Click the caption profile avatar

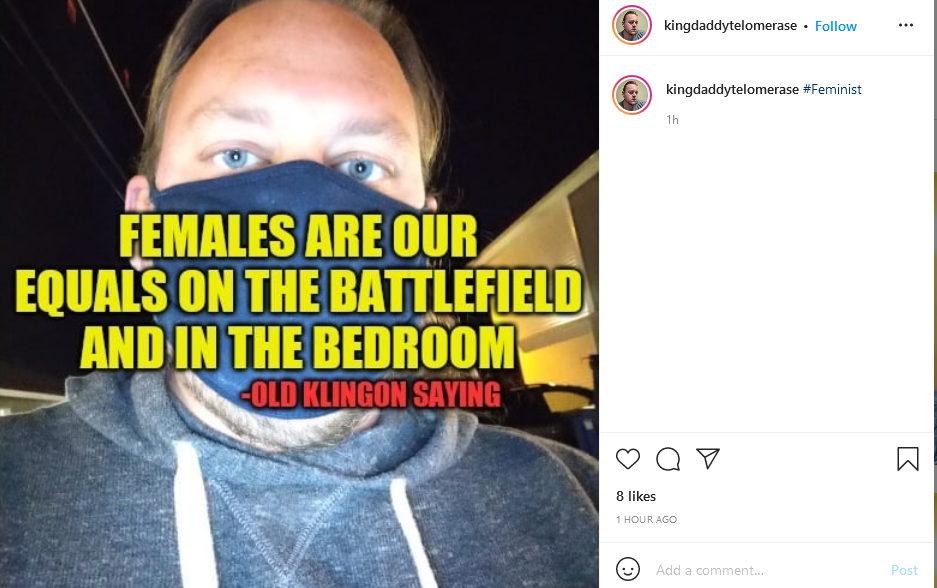pos(632,95)
